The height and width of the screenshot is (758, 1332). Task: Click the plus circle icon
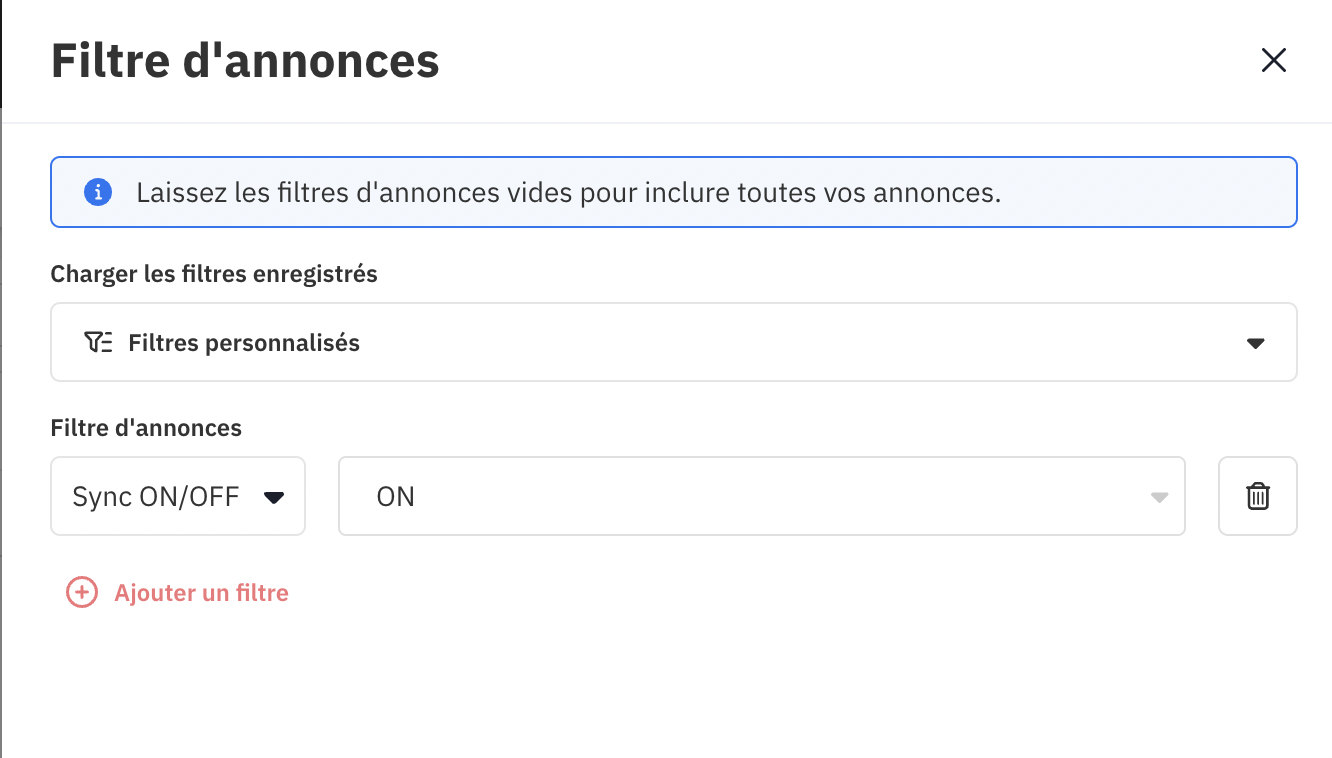(81, 593)
